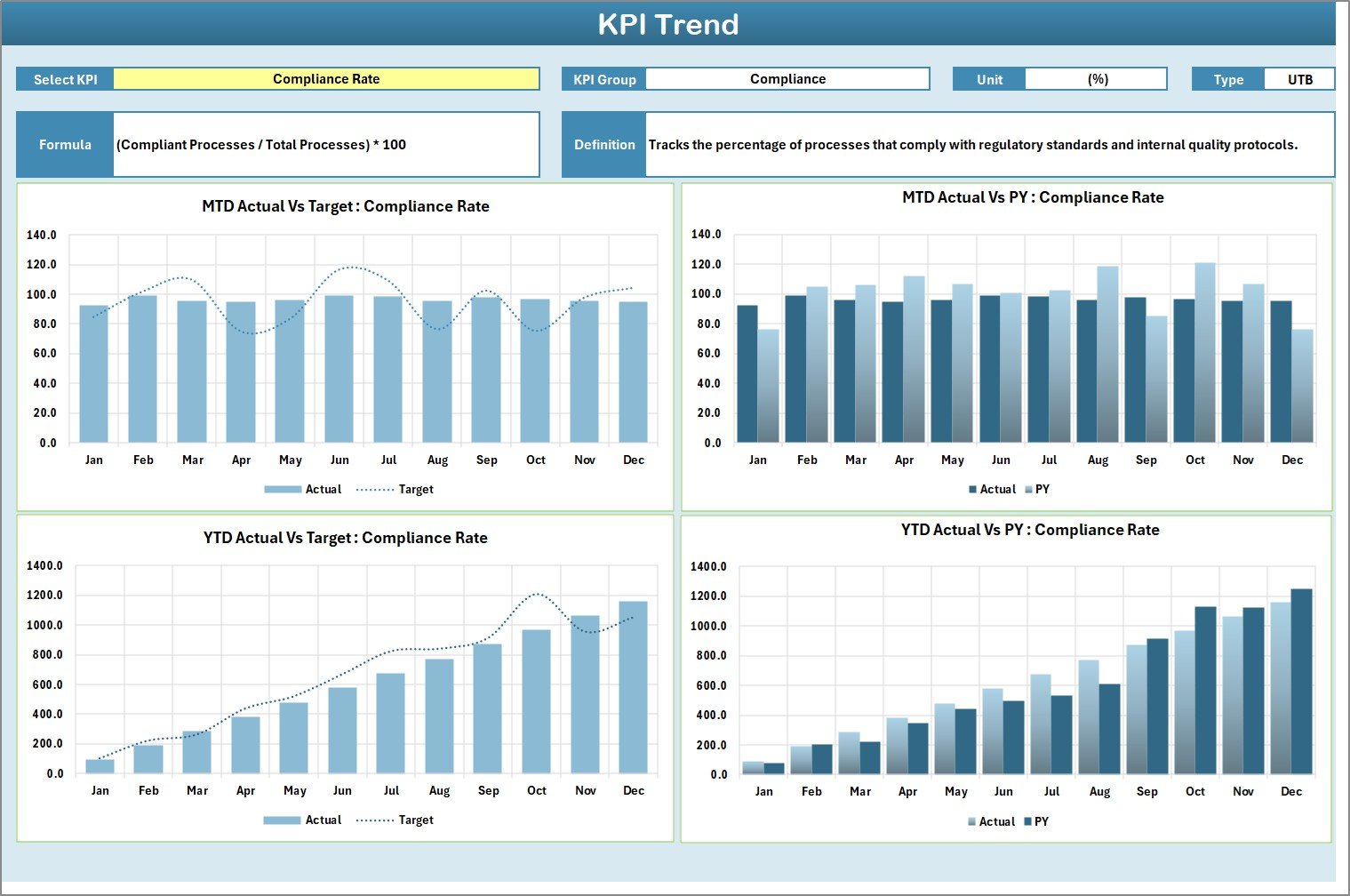Select the Dec bar in YTD Actual Vs Target chart
Image resolution: width=1350 pixels, height=896 pixels.
point(633,686)
